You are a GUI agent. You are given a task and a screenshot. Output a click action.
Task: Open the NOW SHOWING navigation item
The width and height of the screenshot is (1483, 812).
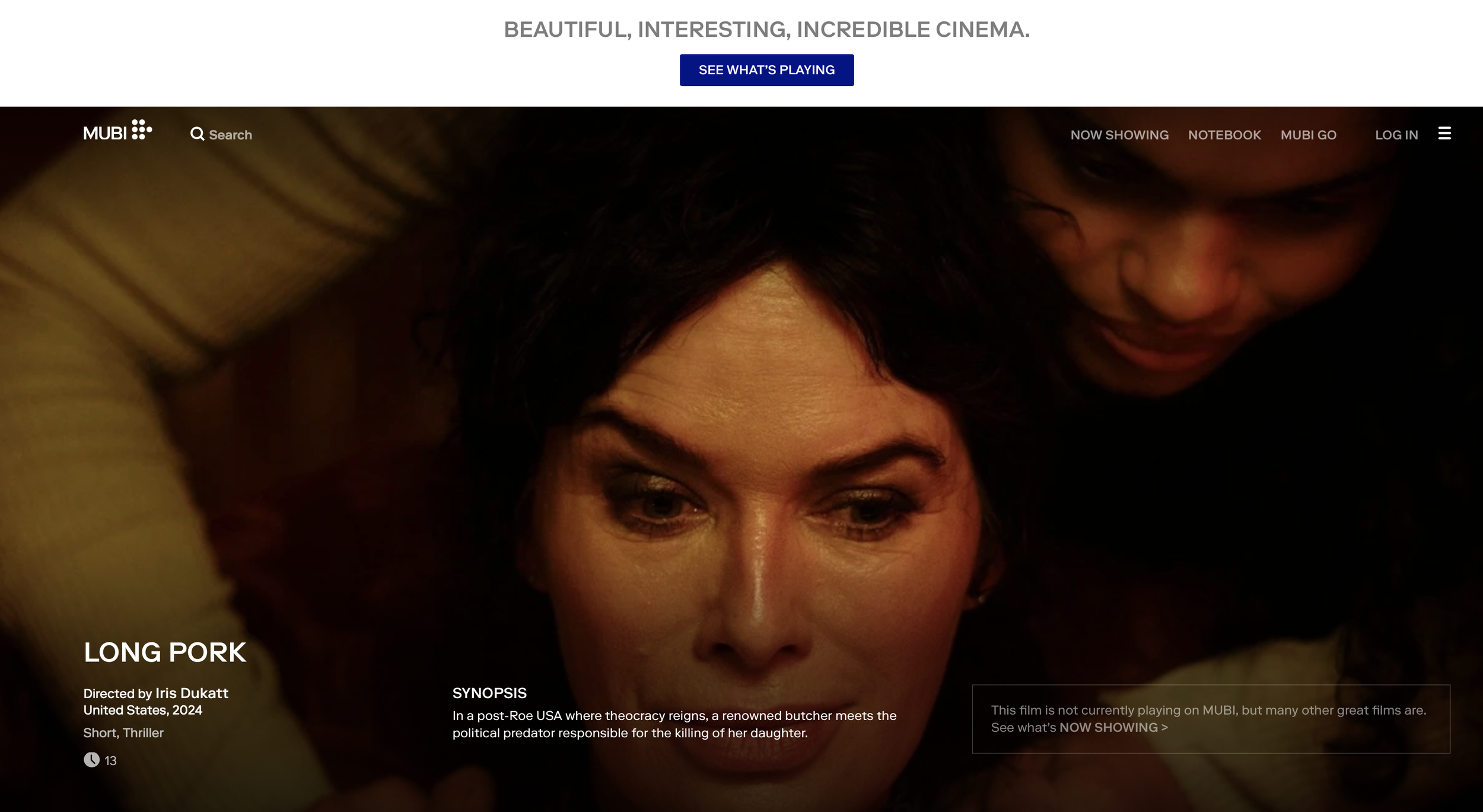tap(1119, 135)
